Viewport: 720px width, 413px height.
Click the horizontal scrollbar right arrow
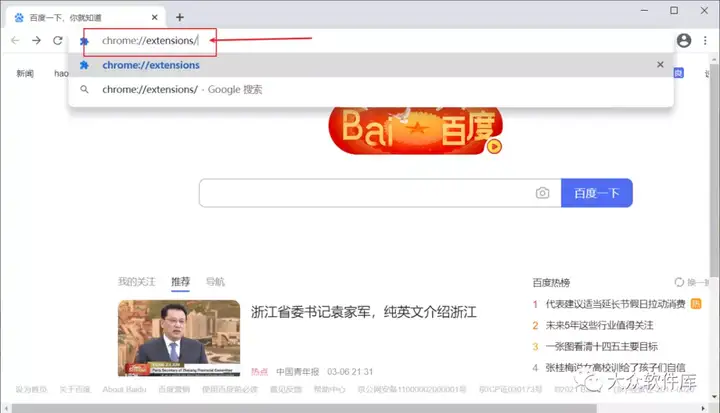click(703, 408)
